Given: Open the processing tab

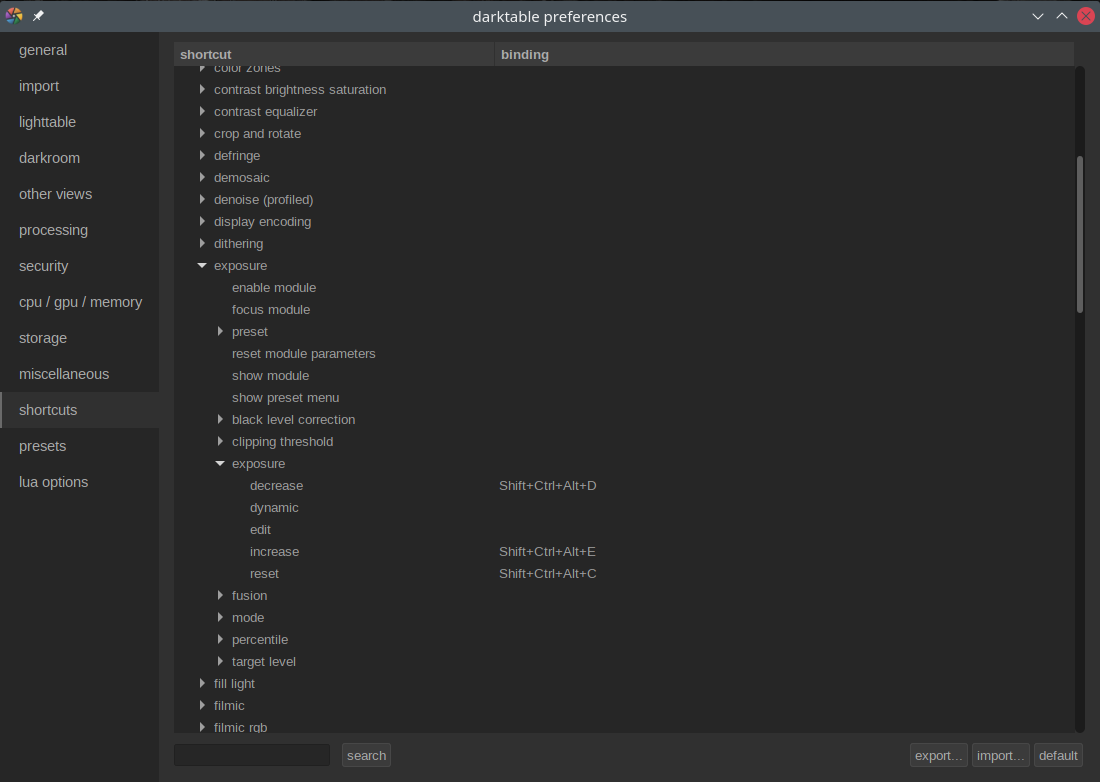Looking at the screenshot, I should pos(79,230).
